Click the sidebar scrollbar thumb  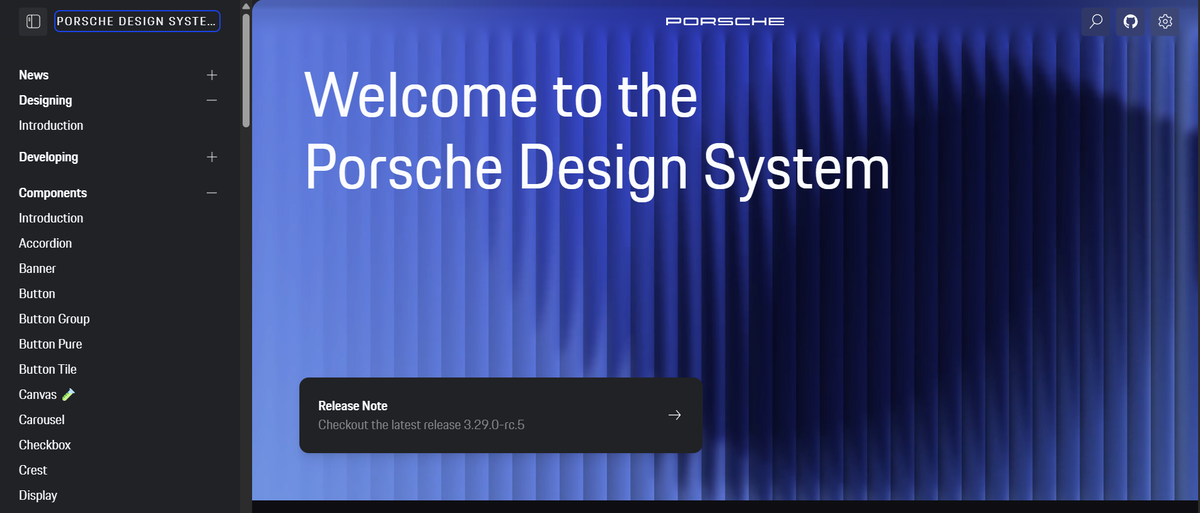pyautogui.click(x=246, y=70)
